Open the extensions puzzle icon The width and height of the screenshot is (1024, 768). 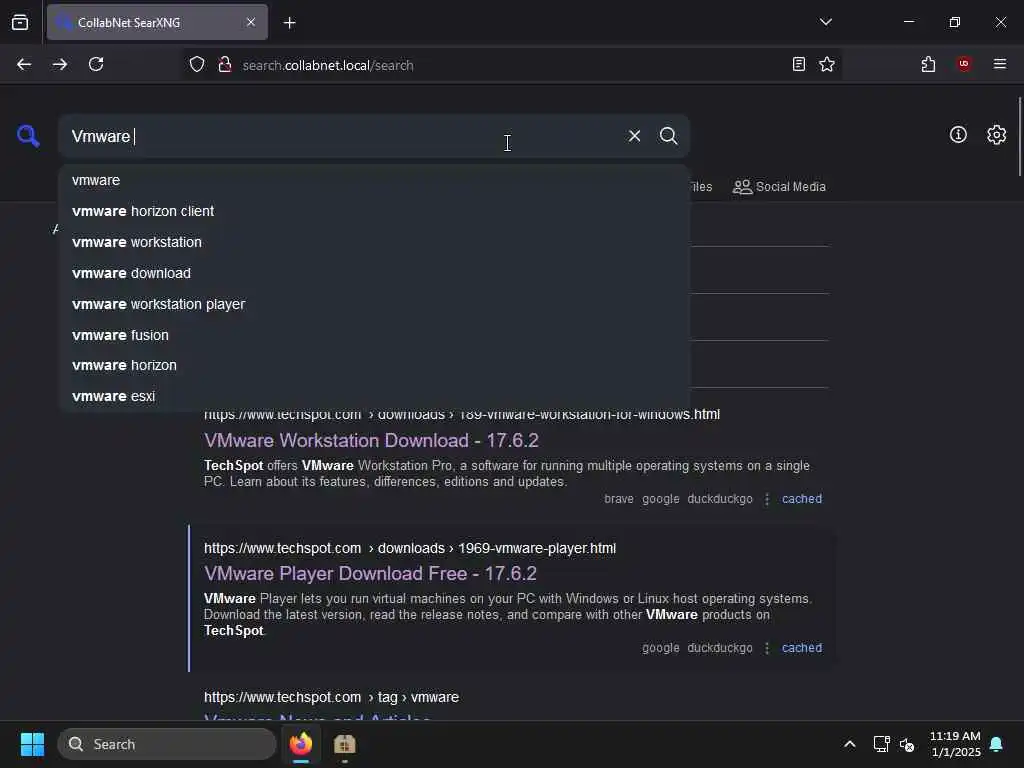[928, 64]
